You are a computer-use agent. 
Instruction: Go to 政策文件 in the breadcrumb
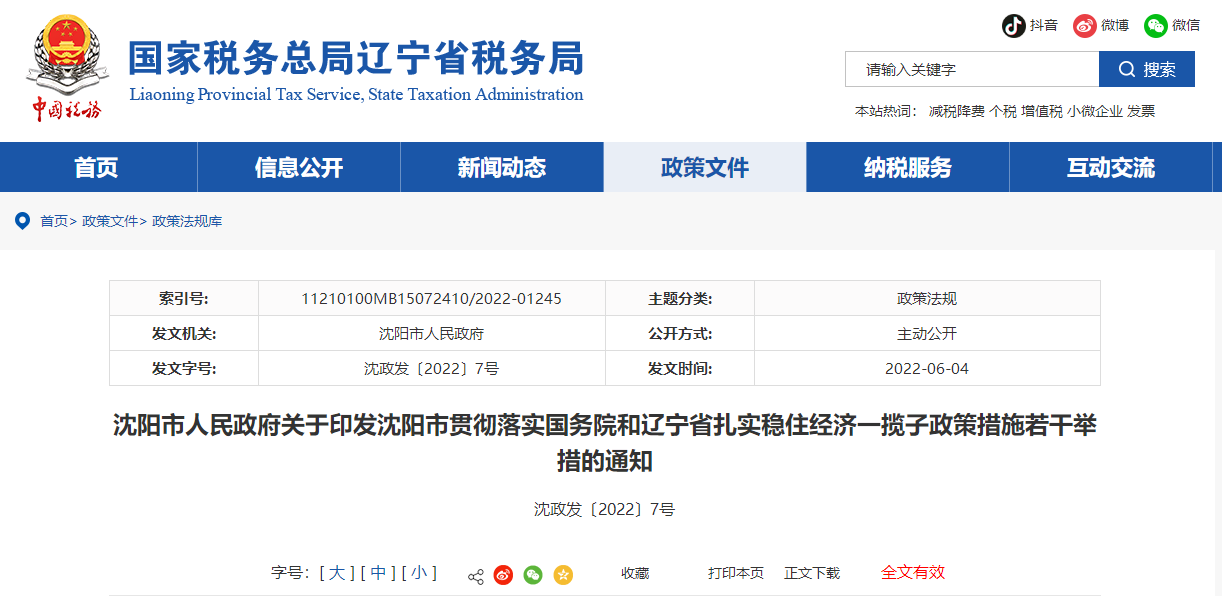pos(110,221)
